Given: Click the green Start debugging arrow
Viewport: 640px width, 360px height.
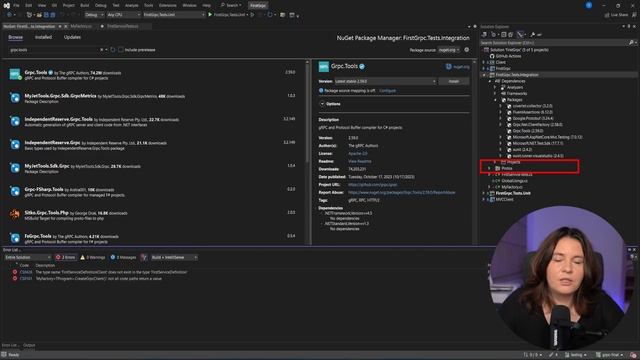Looking at the screenshot, I should 210,15.
